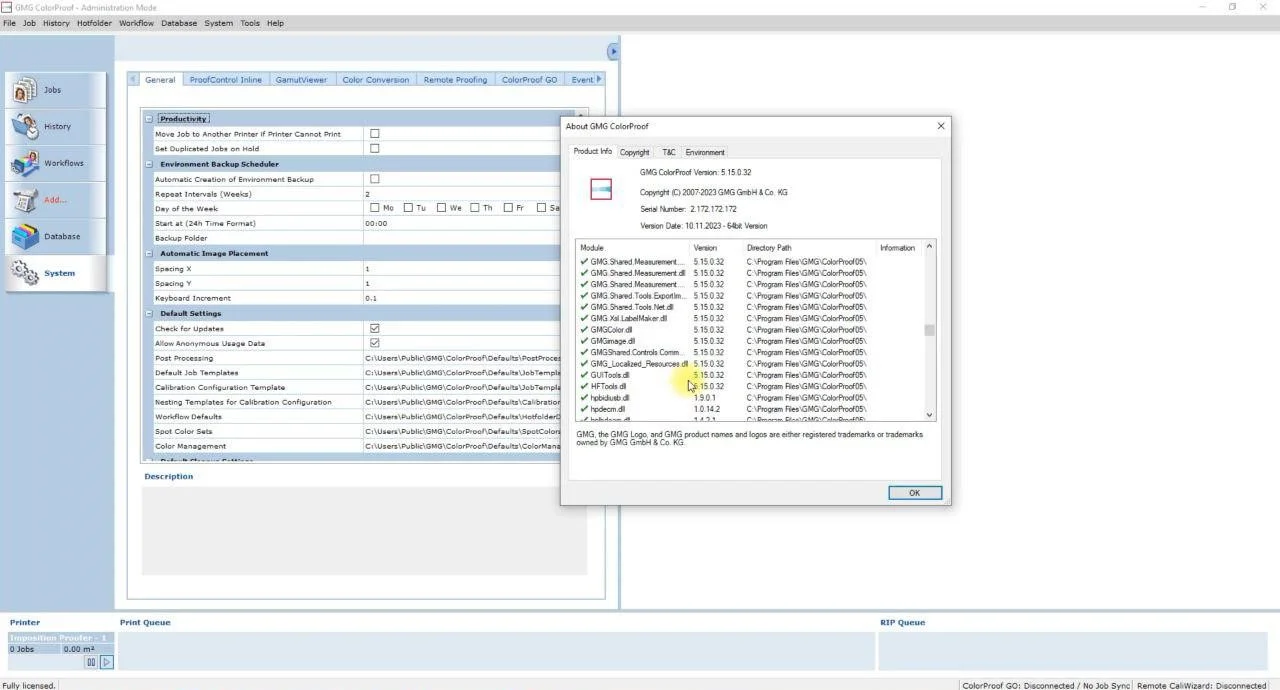The image size is (1280, 690).
Task: Collapse the Default Settings group
Action: click(x=149, y=313)
